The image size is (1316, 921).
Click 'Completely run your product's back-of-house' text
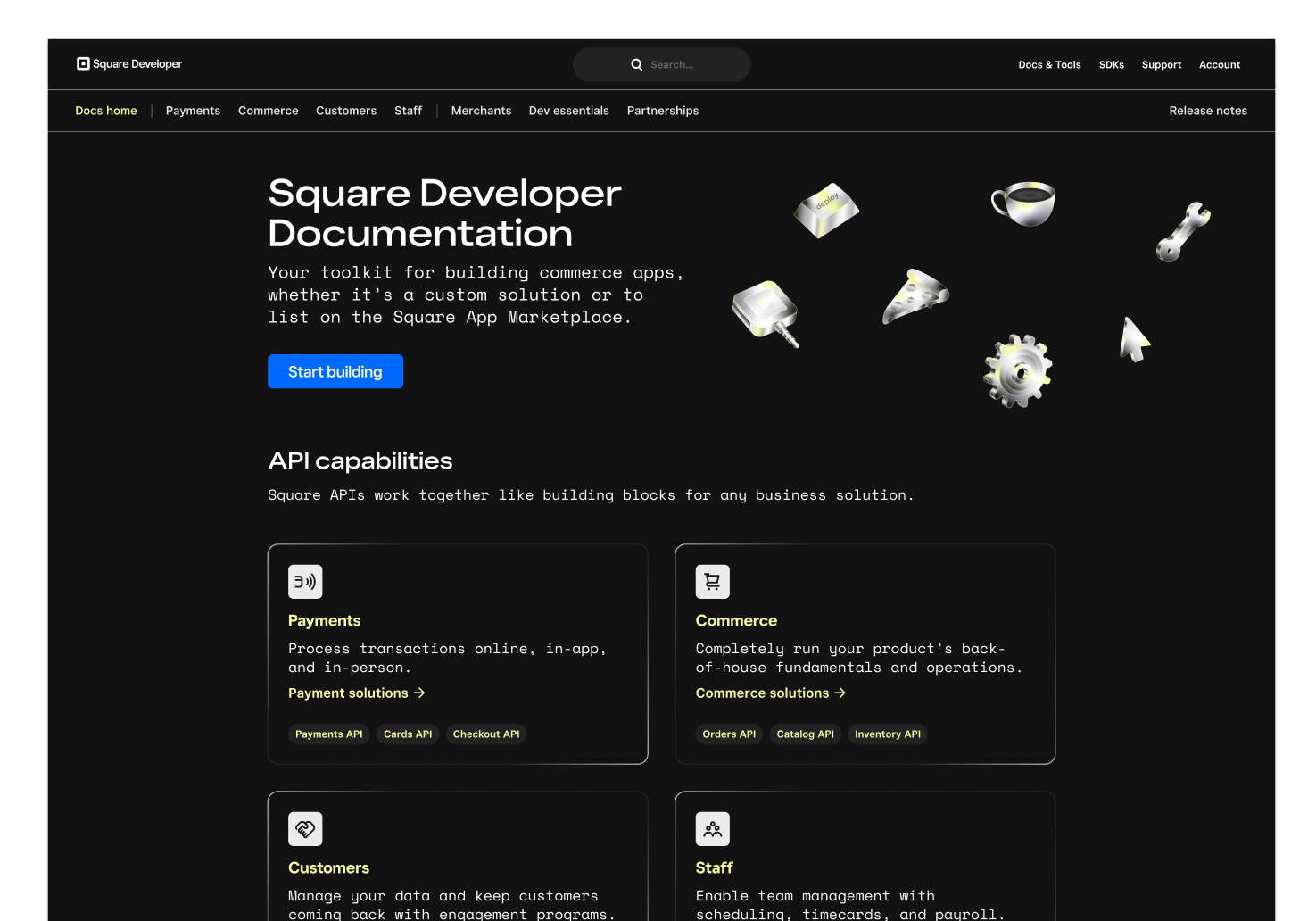pos(859,659)
